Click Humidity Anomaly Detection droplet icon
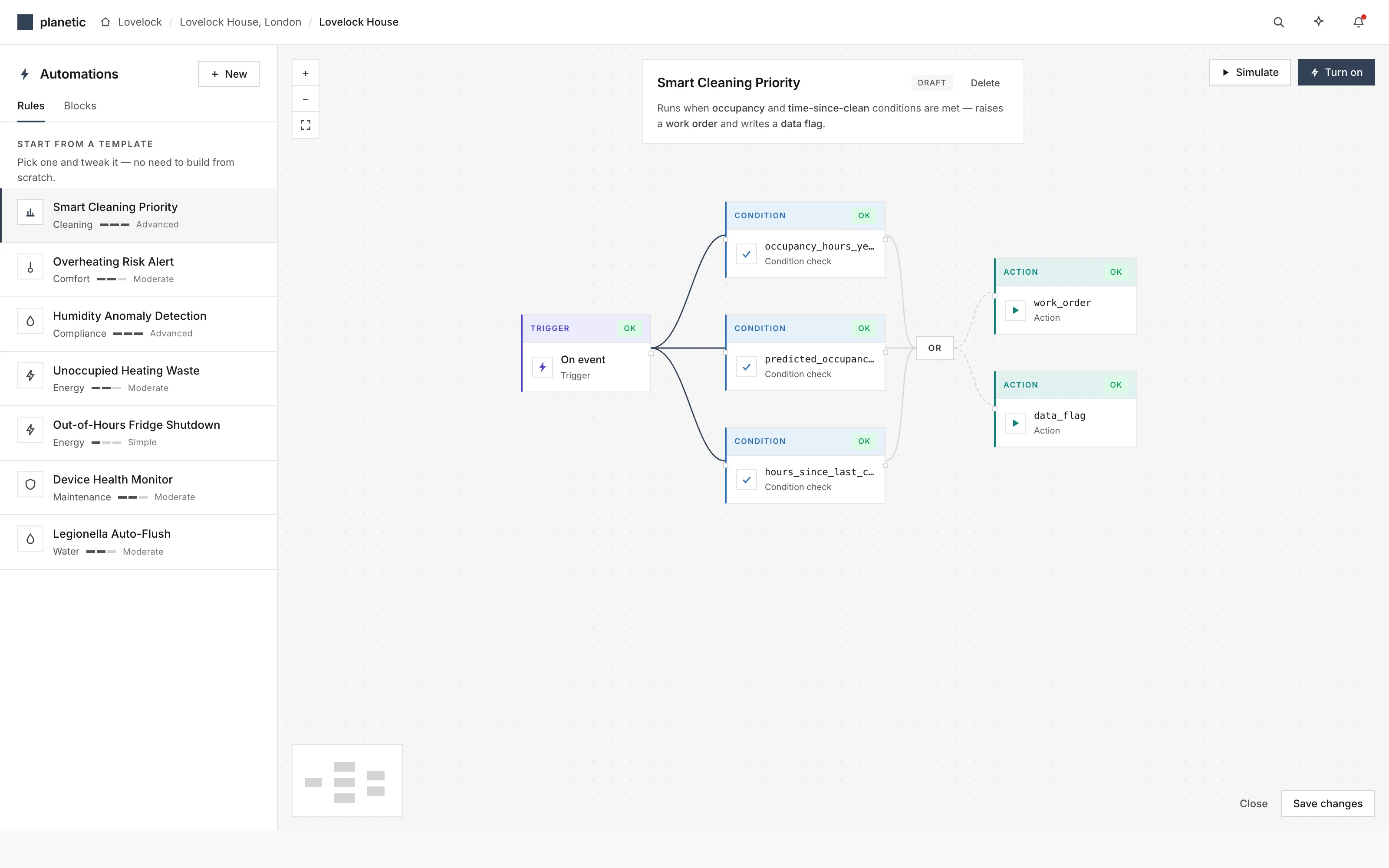1389x868 pixels. [x=30, y=322]
